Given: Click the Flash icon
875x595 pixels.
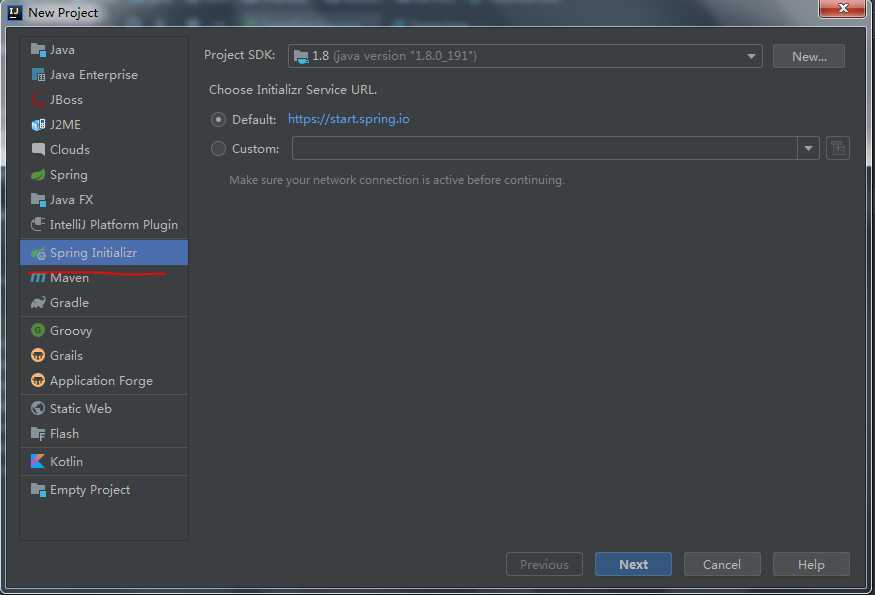Looking at the screenshot, I should [x=38, y=434].
